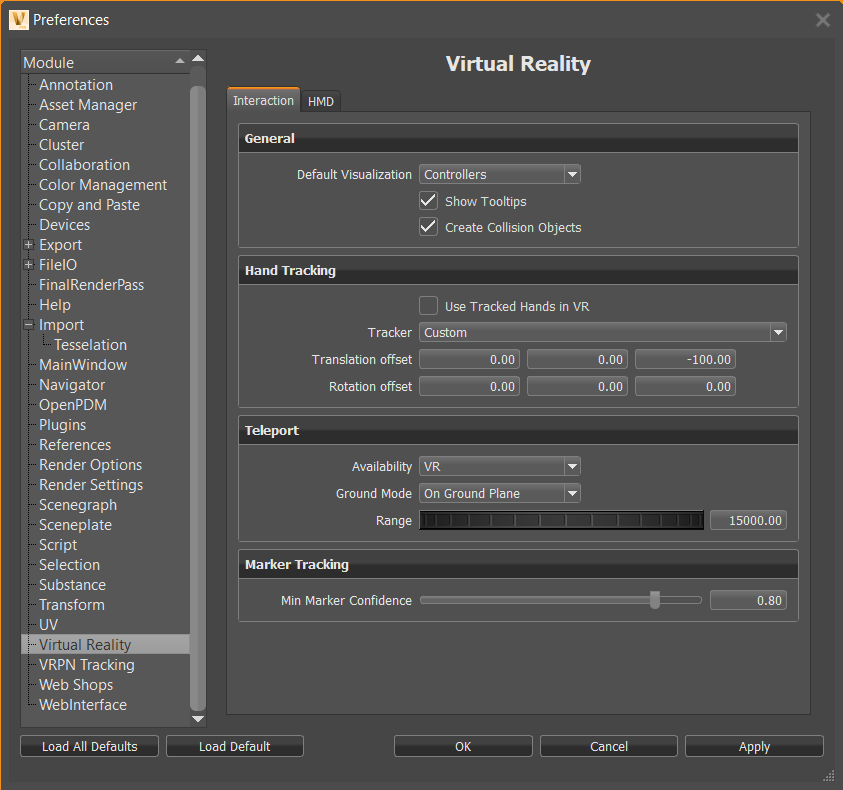Open the Tracker selection dropdown
Viewport: 843px width, 790px height.
coord(776,332)
